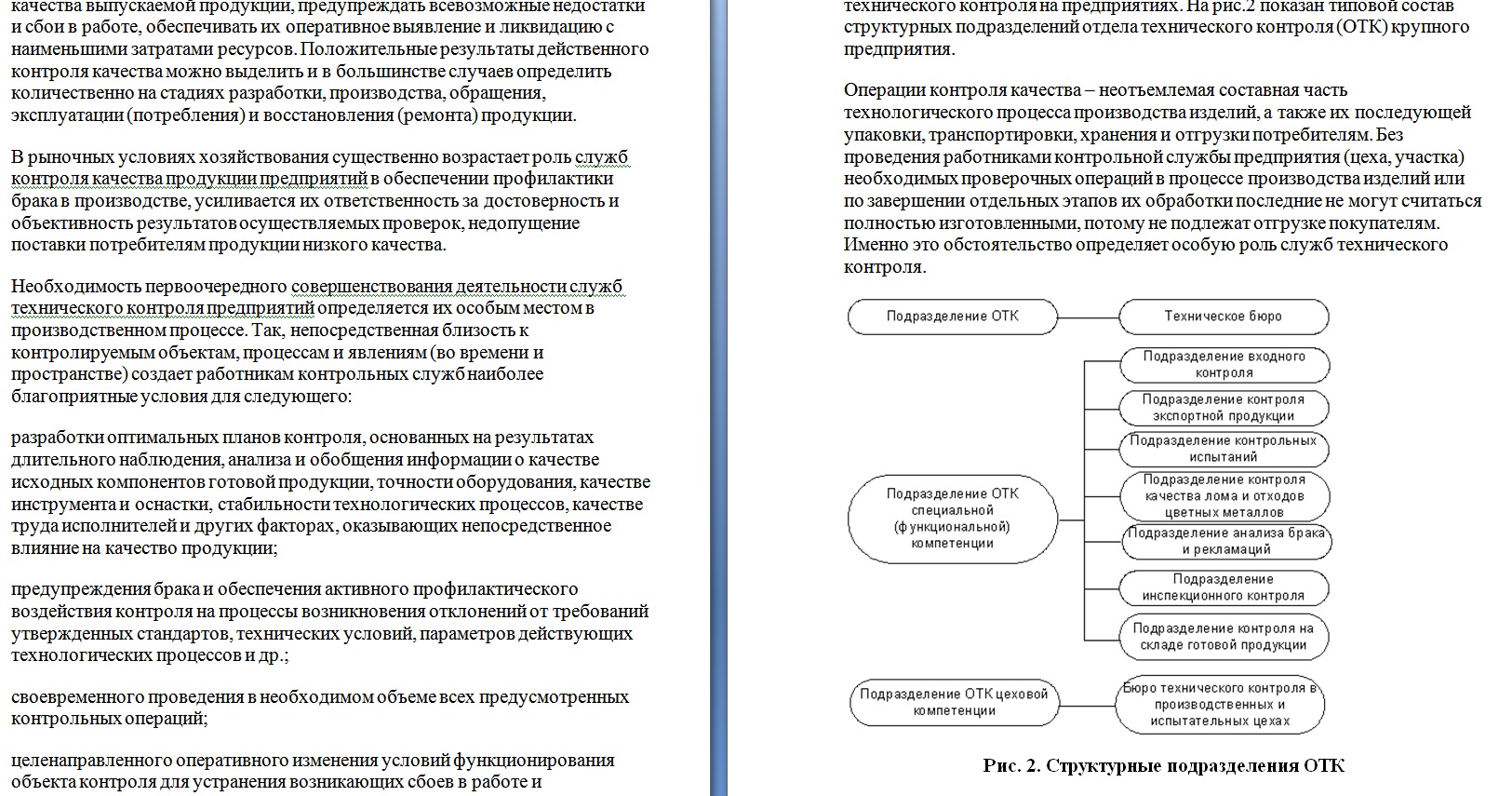Click the line 'технологических процессов и др.;'
The width and height of the screenshot is (1512, 796).
click(151, 655)
